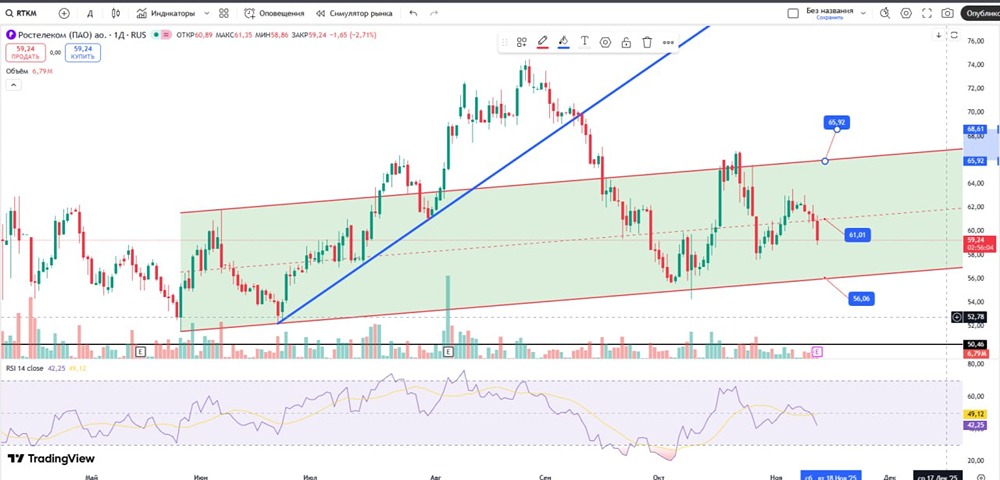Click the down arrow near the price scale

[x=939, y=36]
